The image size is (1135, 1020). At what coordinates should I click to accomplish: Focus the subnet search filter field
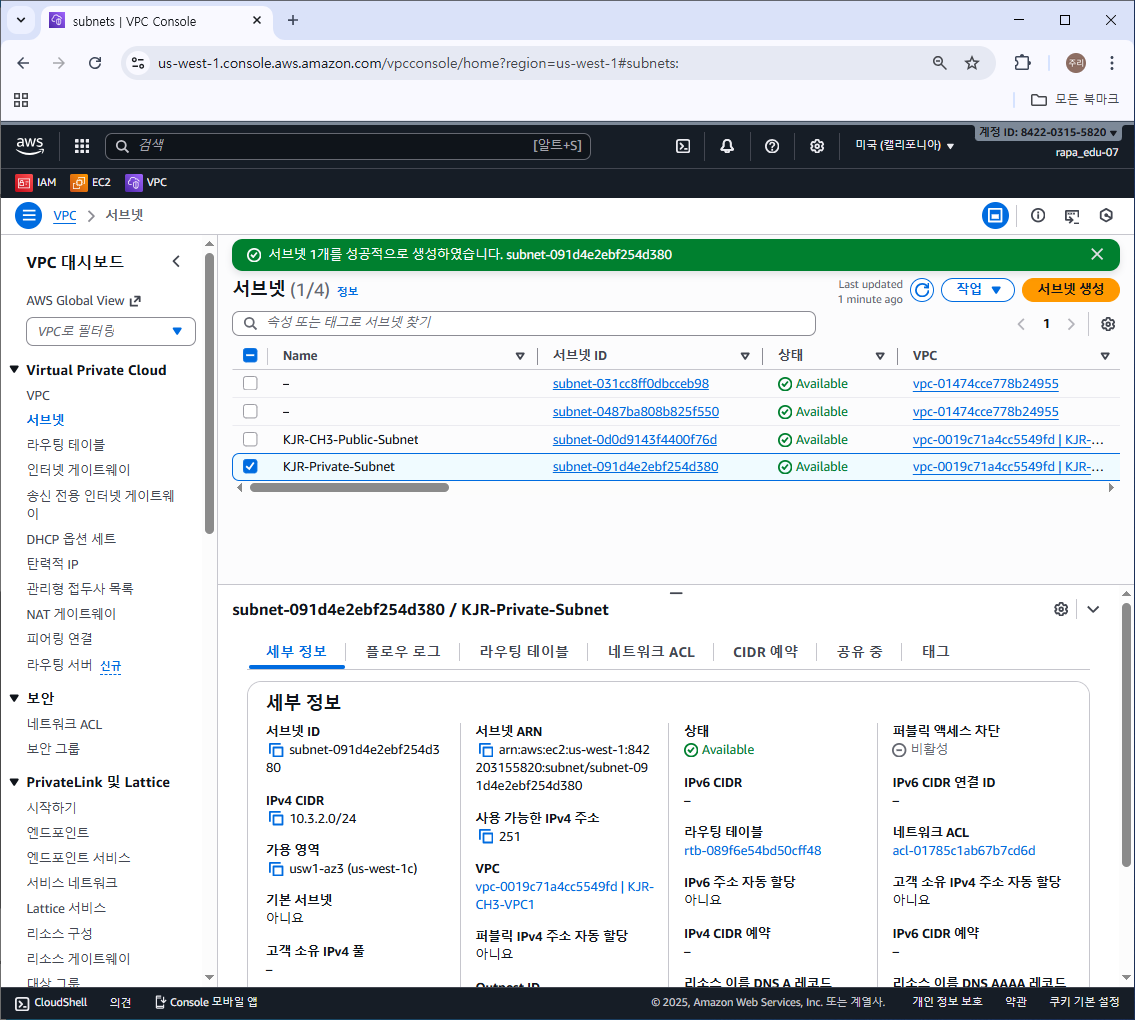523,323
